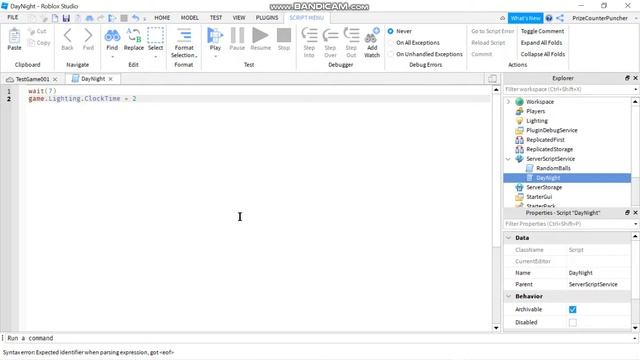Collapse the Data properties section
This screenshot has height=360, width=640.
[x=509, y=238]
